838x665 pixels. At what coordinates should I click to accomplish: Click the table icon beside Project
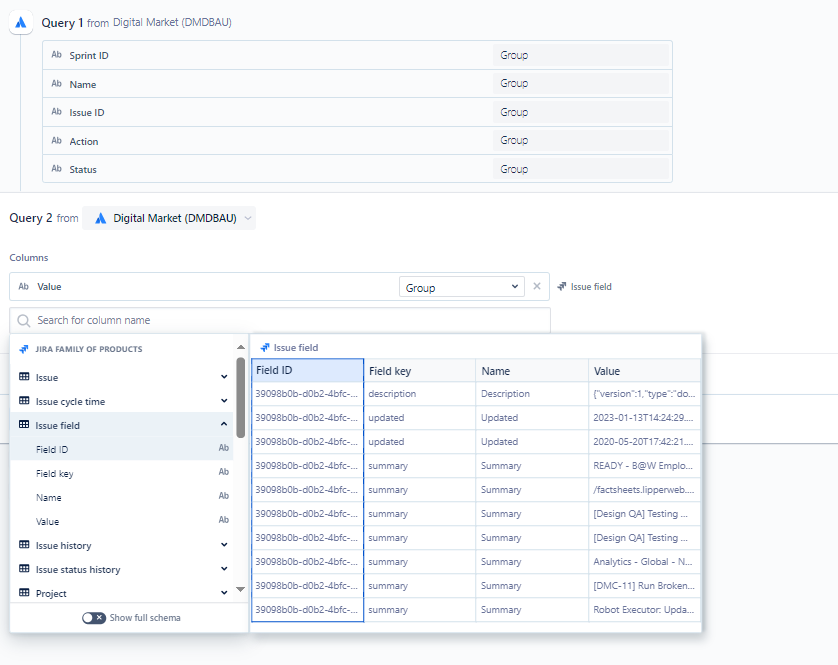coord(24,593)
